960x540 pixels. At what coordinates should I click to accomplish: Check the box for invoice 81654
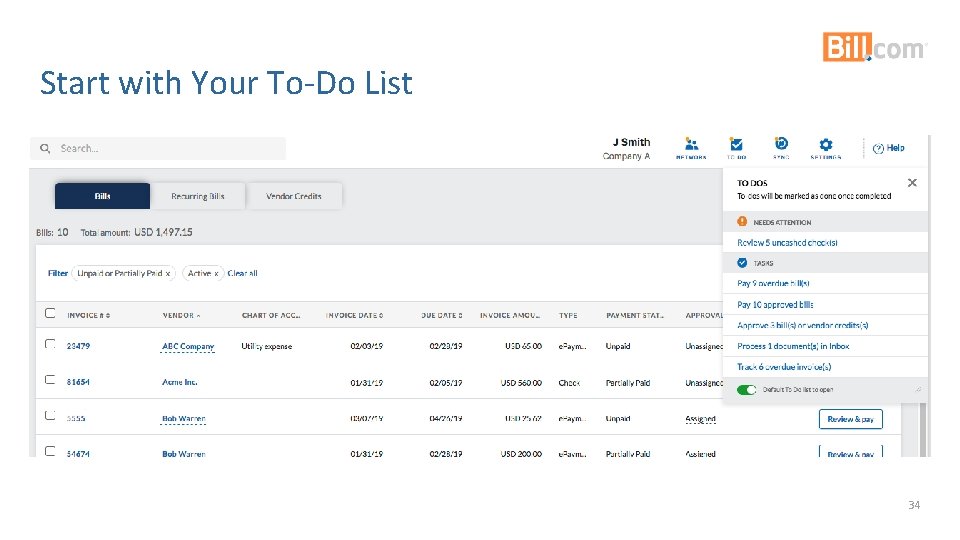coord(50,380)
